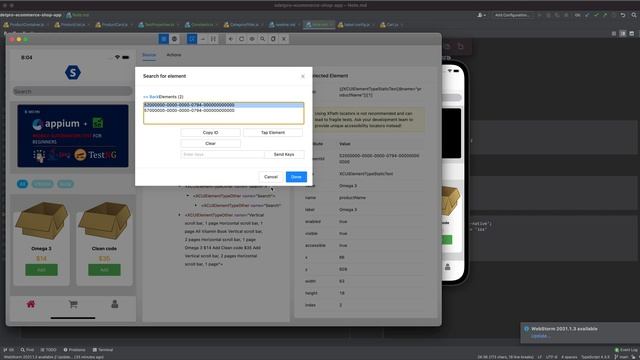Click the Omega 3 product box image

[x=42, y=220]
